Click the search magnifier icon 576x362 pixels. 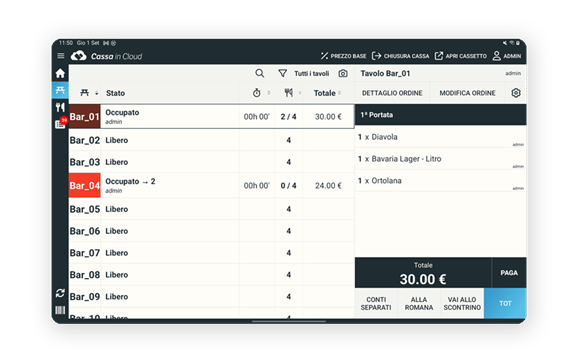pos(260,74)
